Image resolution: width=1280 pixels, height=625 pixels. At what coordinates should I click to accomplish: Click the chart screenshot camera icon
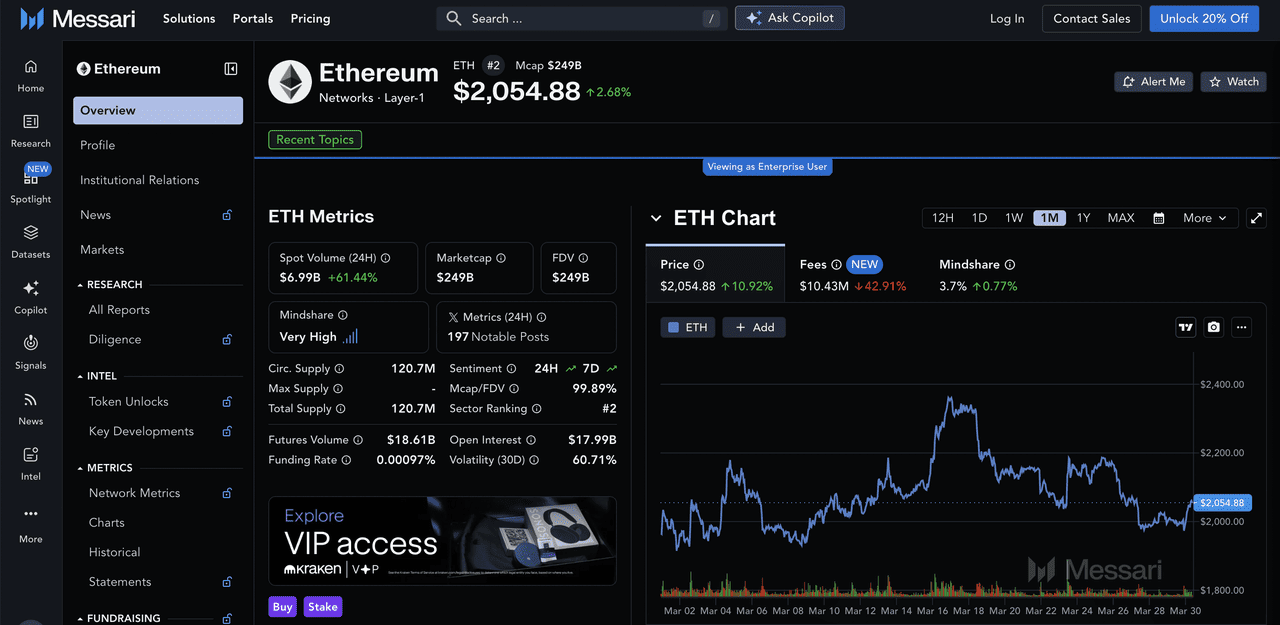coord(1213,327)
